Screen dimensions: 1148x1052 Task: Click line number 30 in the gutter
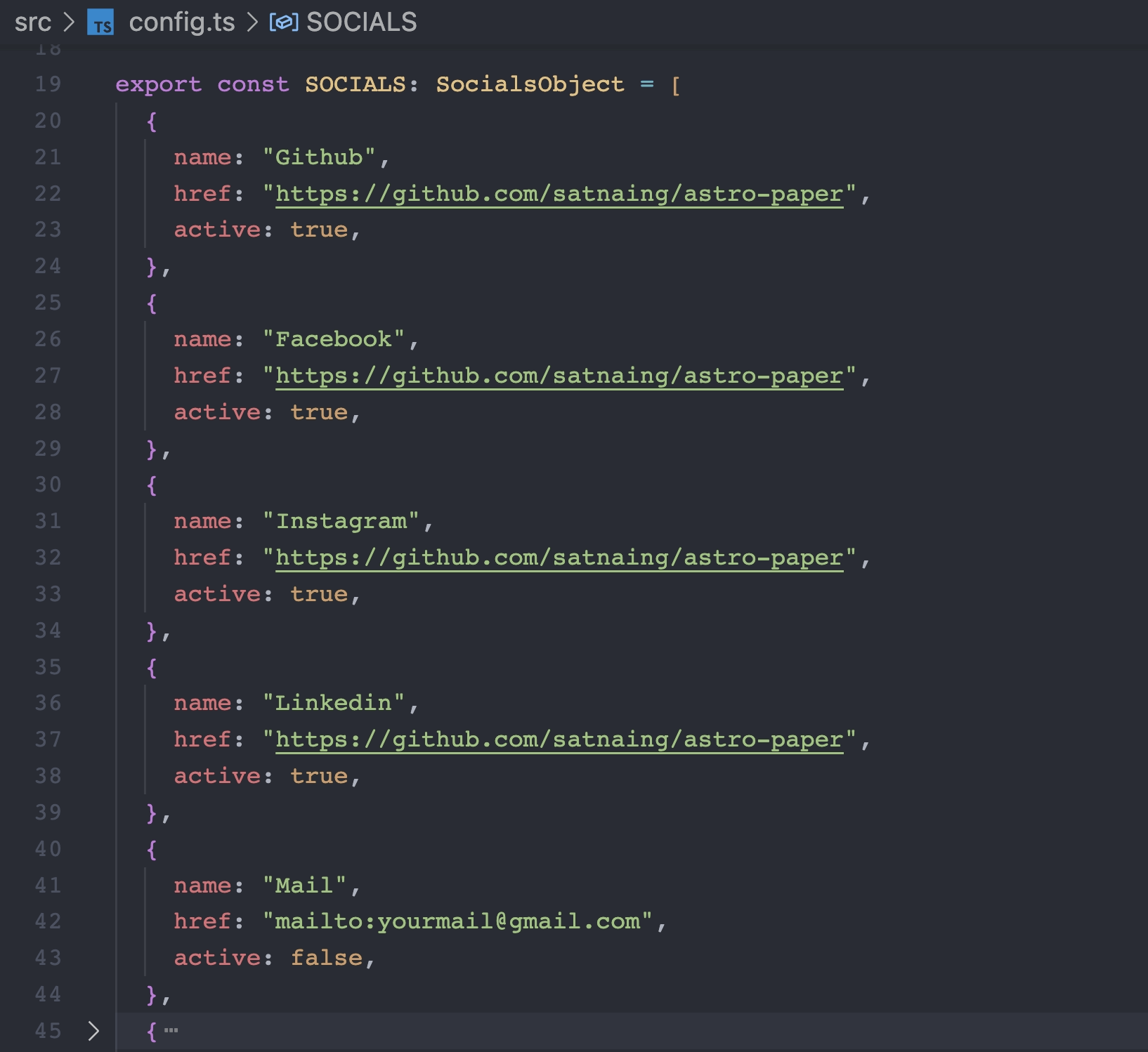pos(48,485)
